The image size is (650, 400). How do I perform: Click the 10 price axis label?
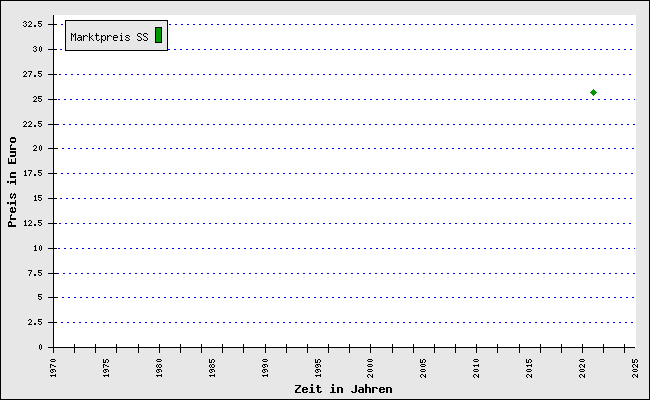coord(36,248)
